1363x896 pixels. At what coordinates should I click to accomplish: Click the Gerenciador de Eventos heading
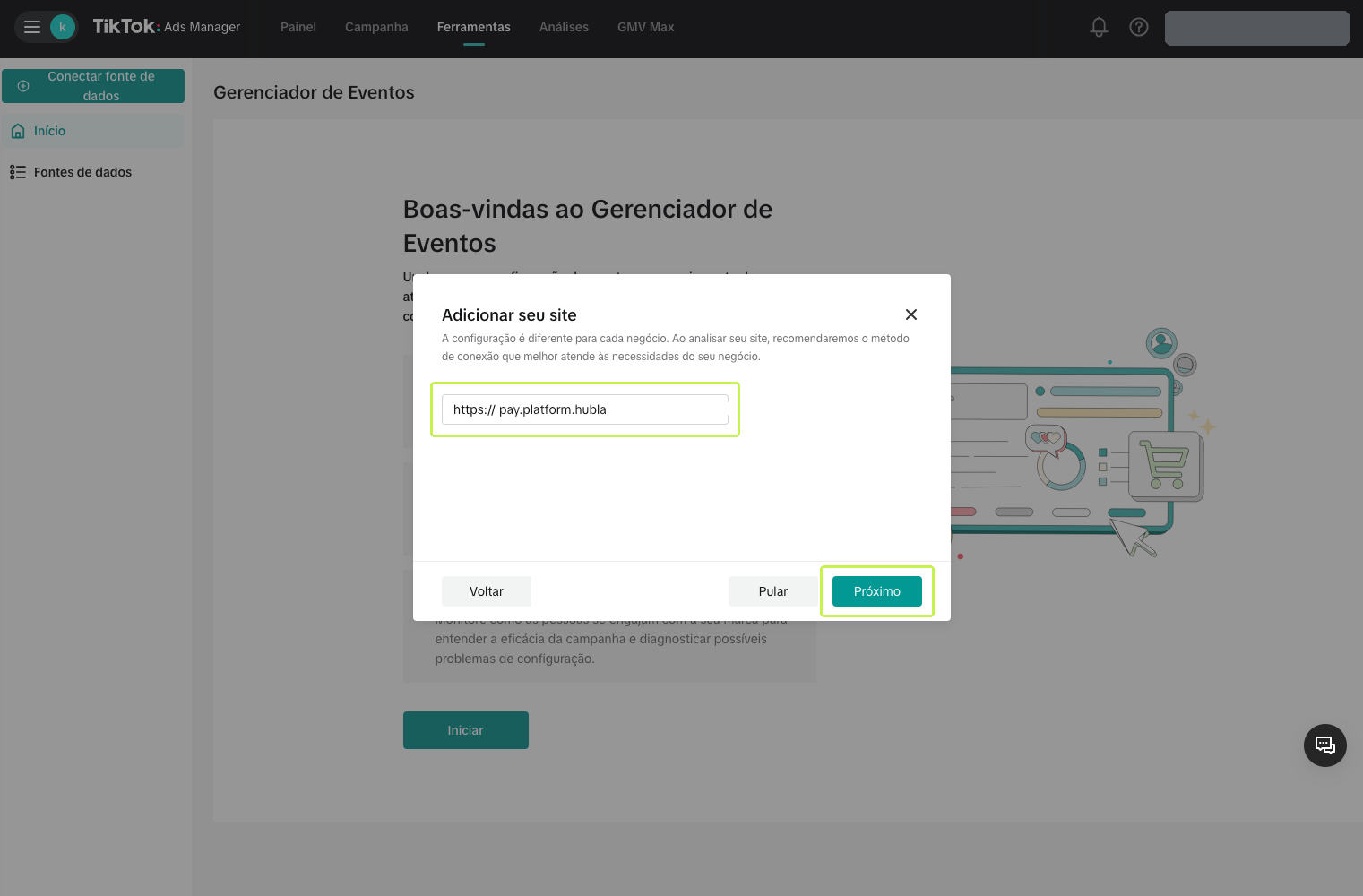pyautogui.click(x=314, y=92)
